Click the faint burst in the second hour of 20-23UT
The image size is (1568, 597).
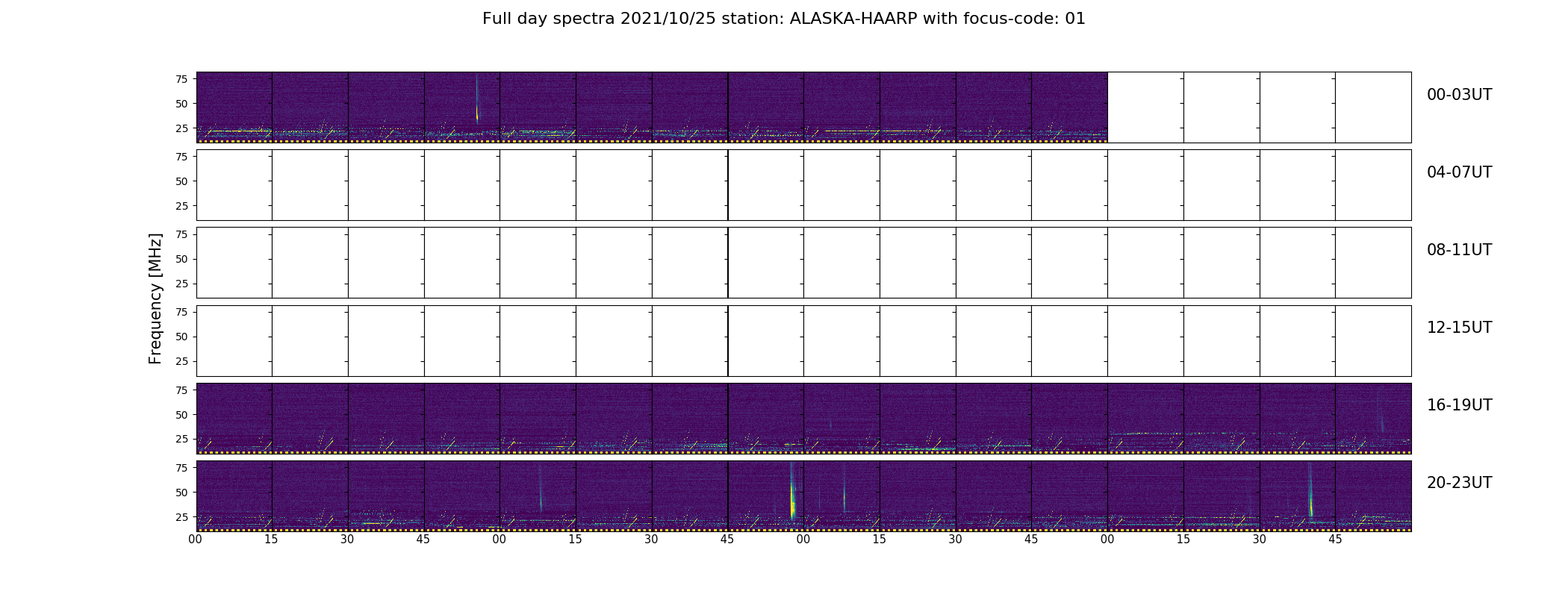[541, 489]
